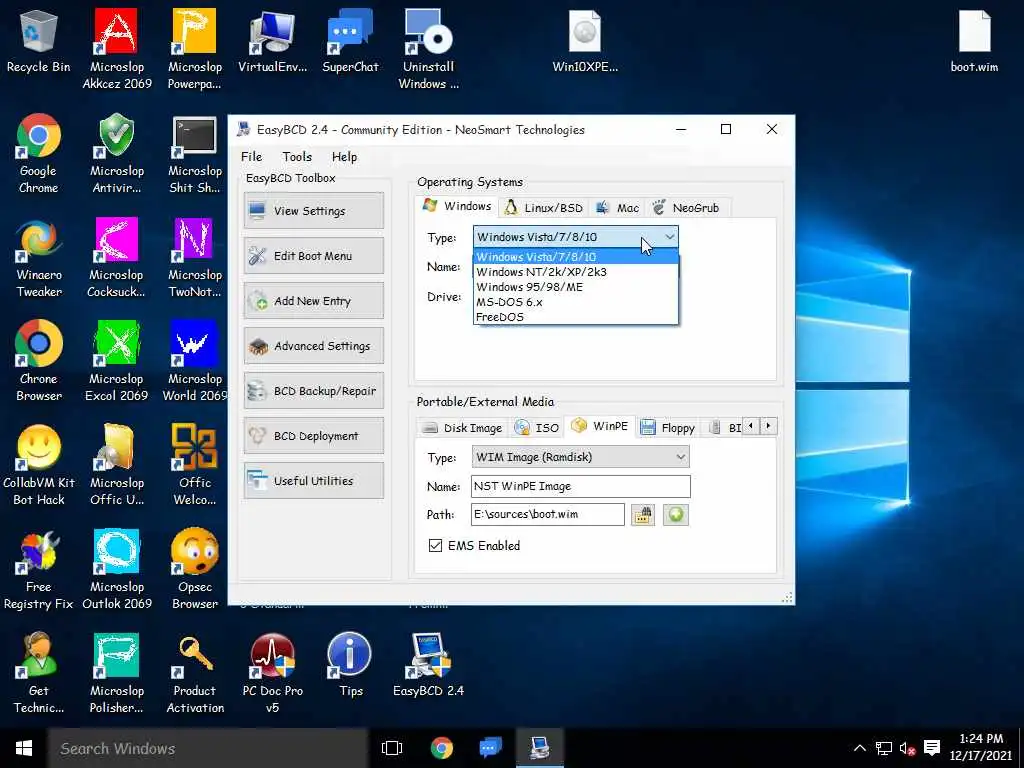Choose Windows Vista/7/8/10 in the list

coord(575,257)
